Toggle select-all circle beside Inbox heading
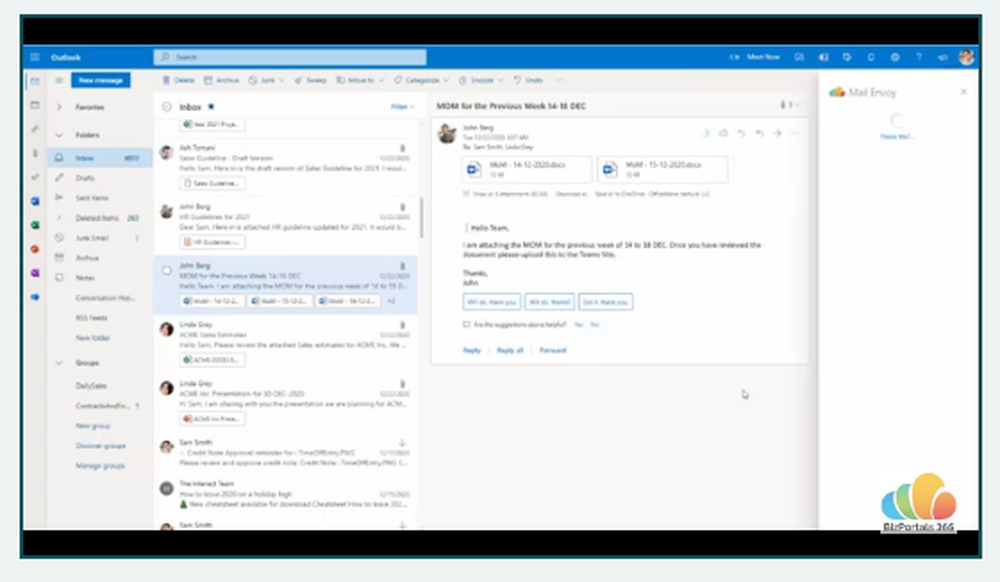1000x582 pixels. (166, 106)
